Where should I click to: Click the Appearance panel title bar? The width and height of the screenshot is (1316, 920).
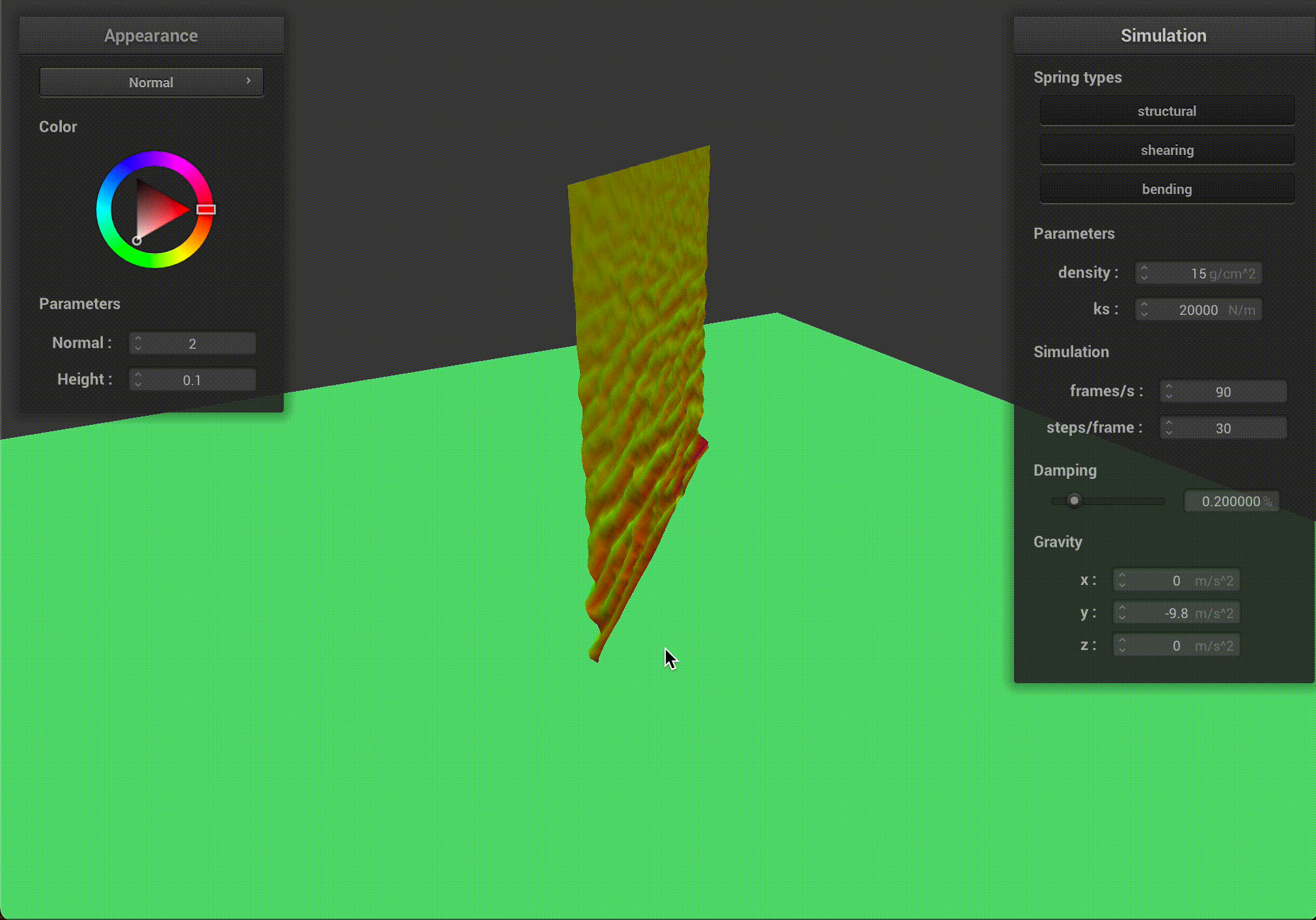[151, 36]
